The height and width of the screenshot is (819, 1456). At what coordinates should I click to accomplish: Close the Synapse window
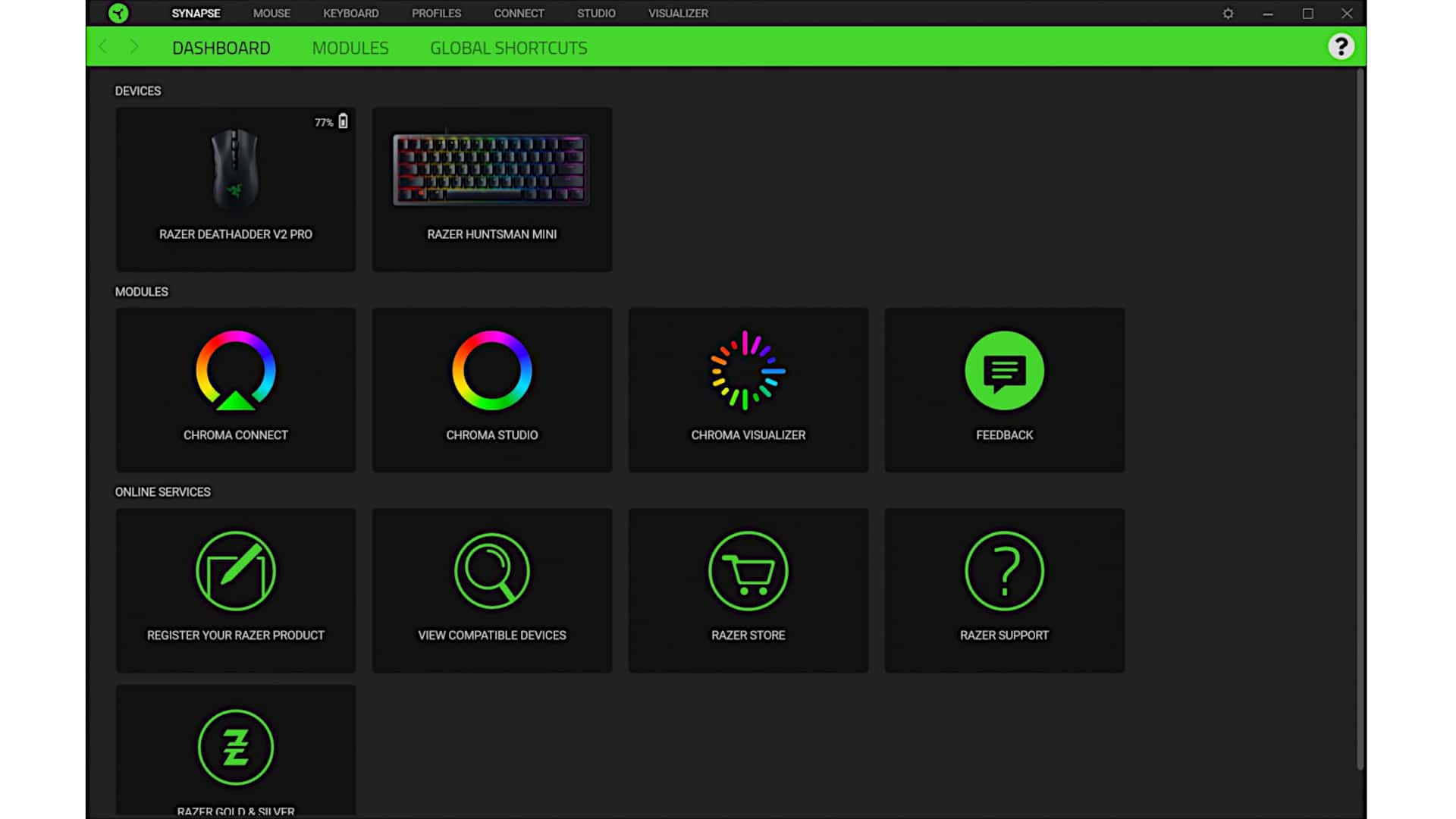(1347, 14)
